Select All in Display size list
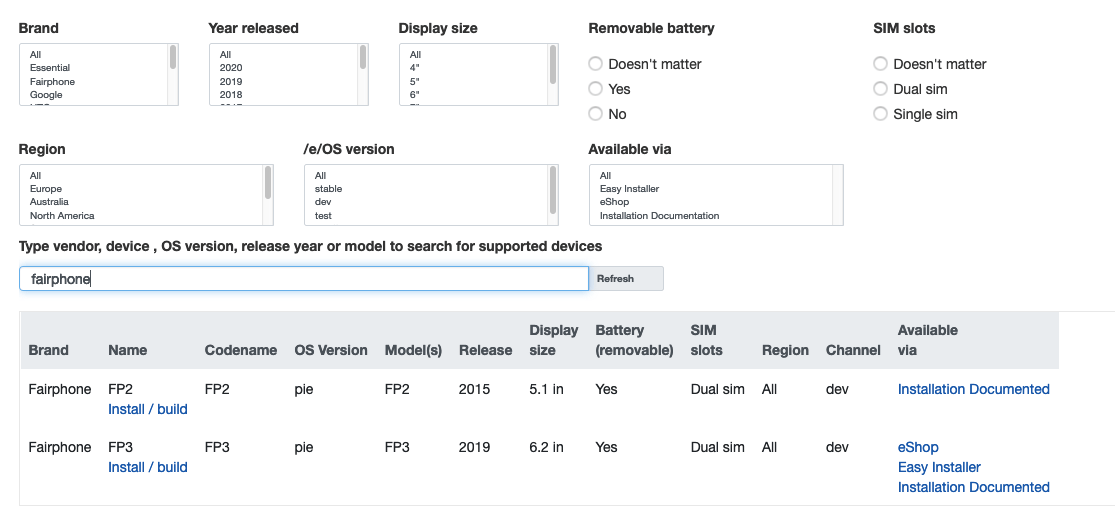The width and height of the screenshot is (1115, 525). point(415,54)
